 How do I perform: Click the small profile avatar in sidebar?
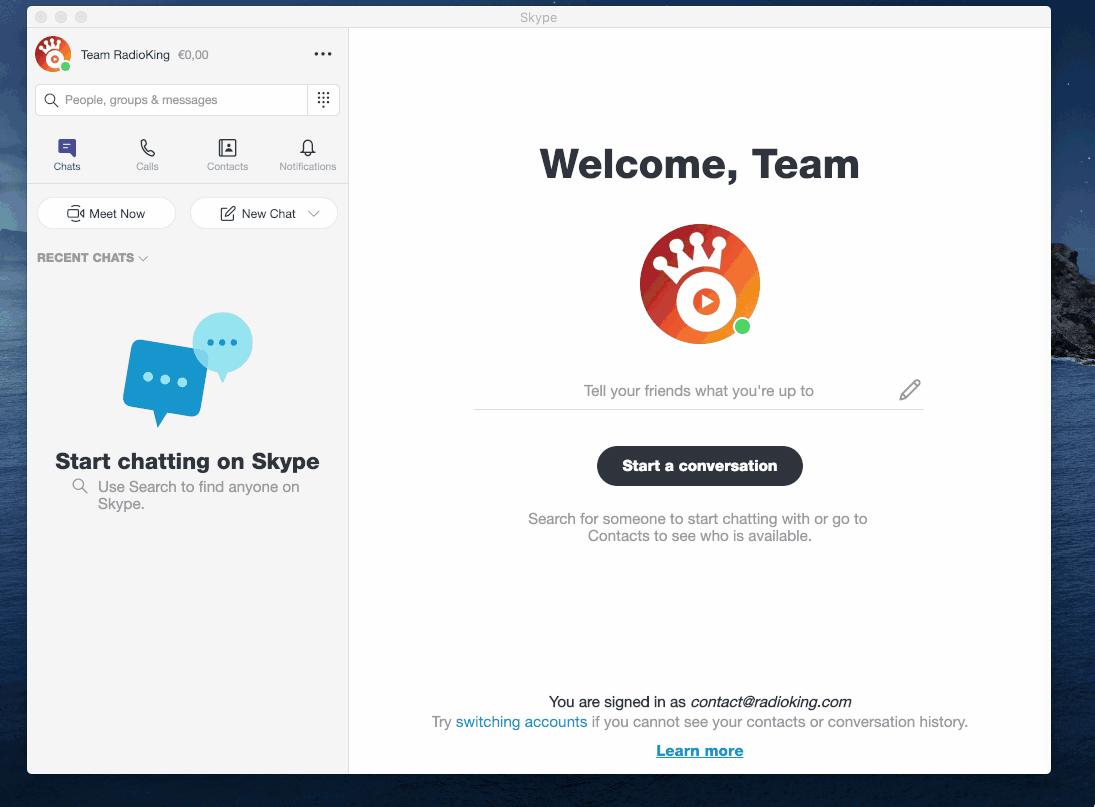tap(52, 54)
